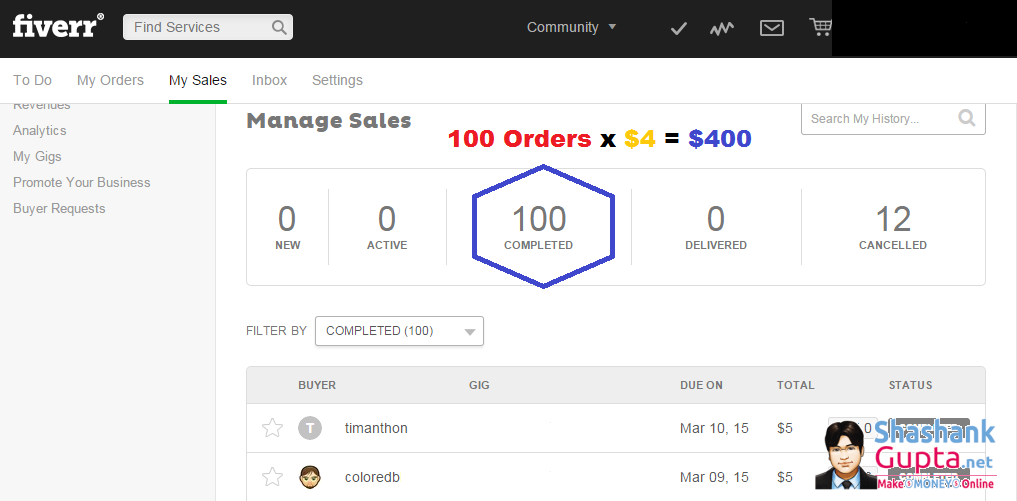Screen dimensions: 1017x501
Task: Click the Mar 09, 15 due date
Action: 714,477
